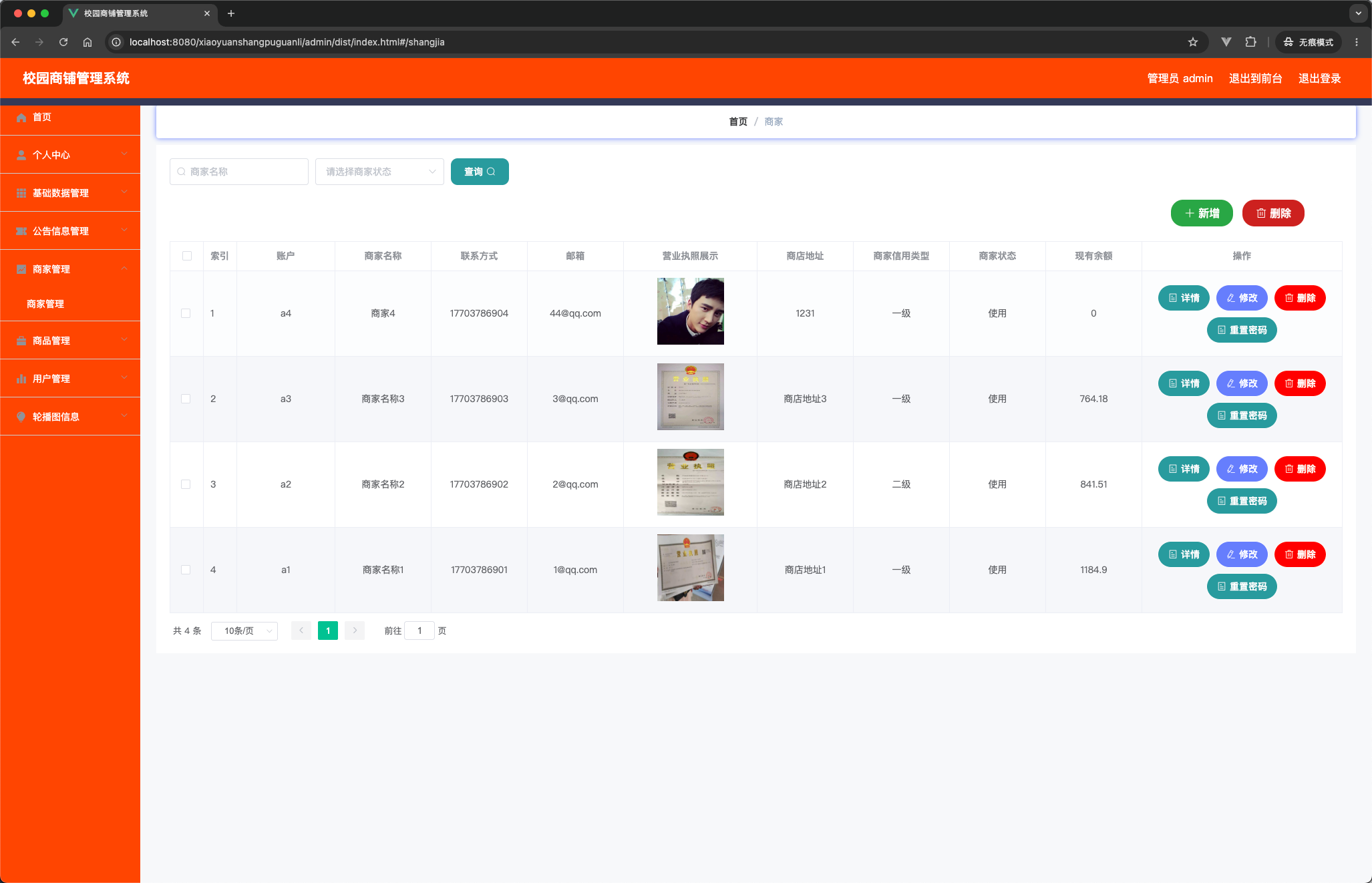Open the 请选择商家状态 dropdown

pyautogui.click(x=379, y=172)
